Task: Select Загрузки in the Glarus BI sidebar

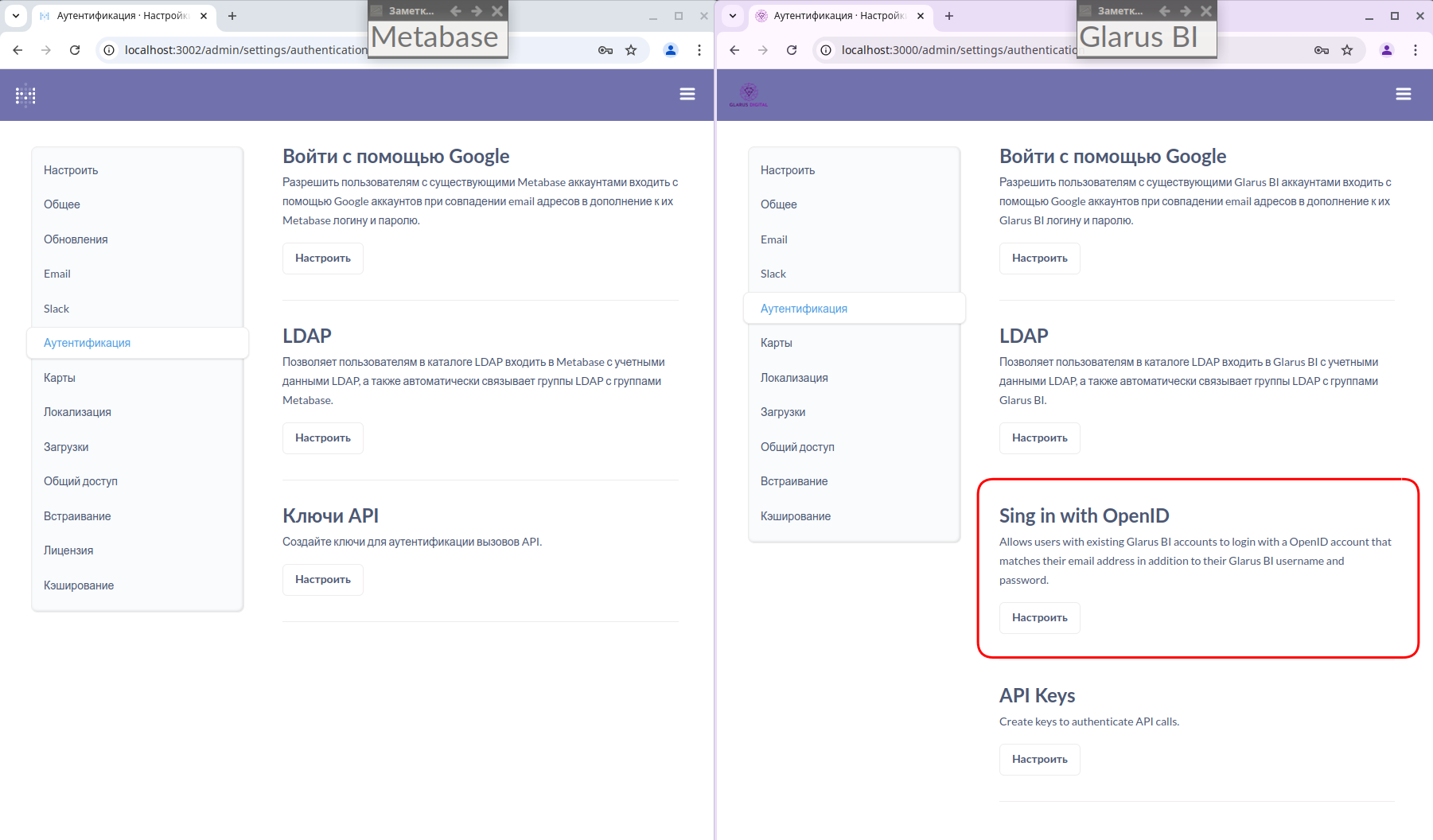Action: click(x=782, y=411)
